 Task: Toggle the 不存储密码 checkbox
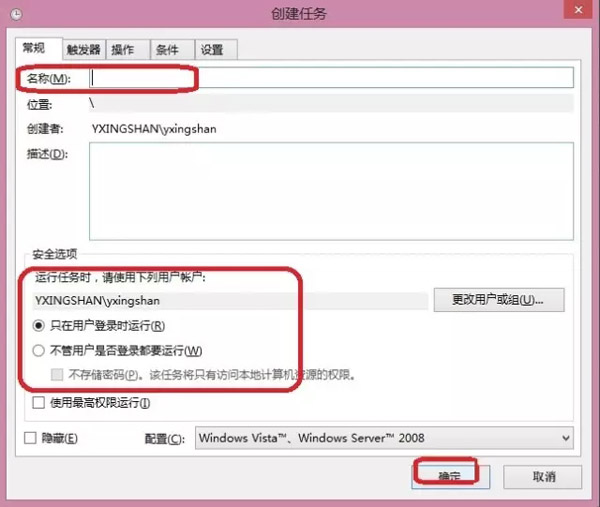click(57, 375)
